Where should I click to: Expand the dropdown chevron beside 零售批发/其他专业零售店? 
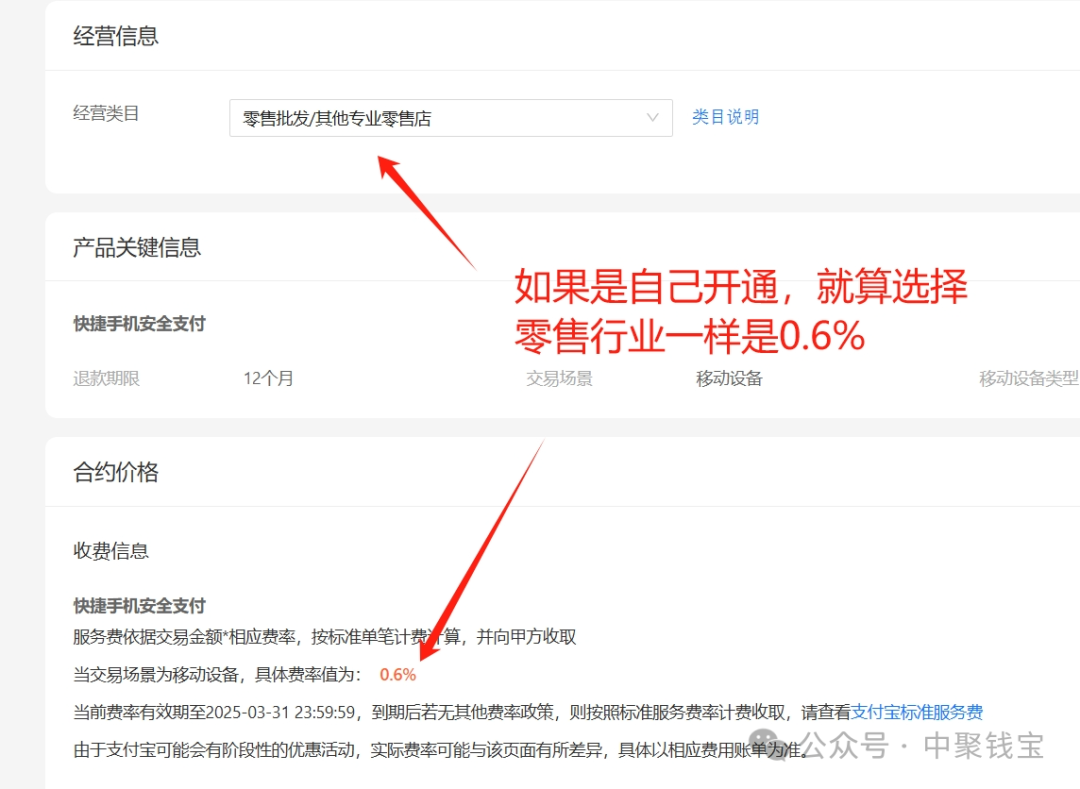click(653, 117)
